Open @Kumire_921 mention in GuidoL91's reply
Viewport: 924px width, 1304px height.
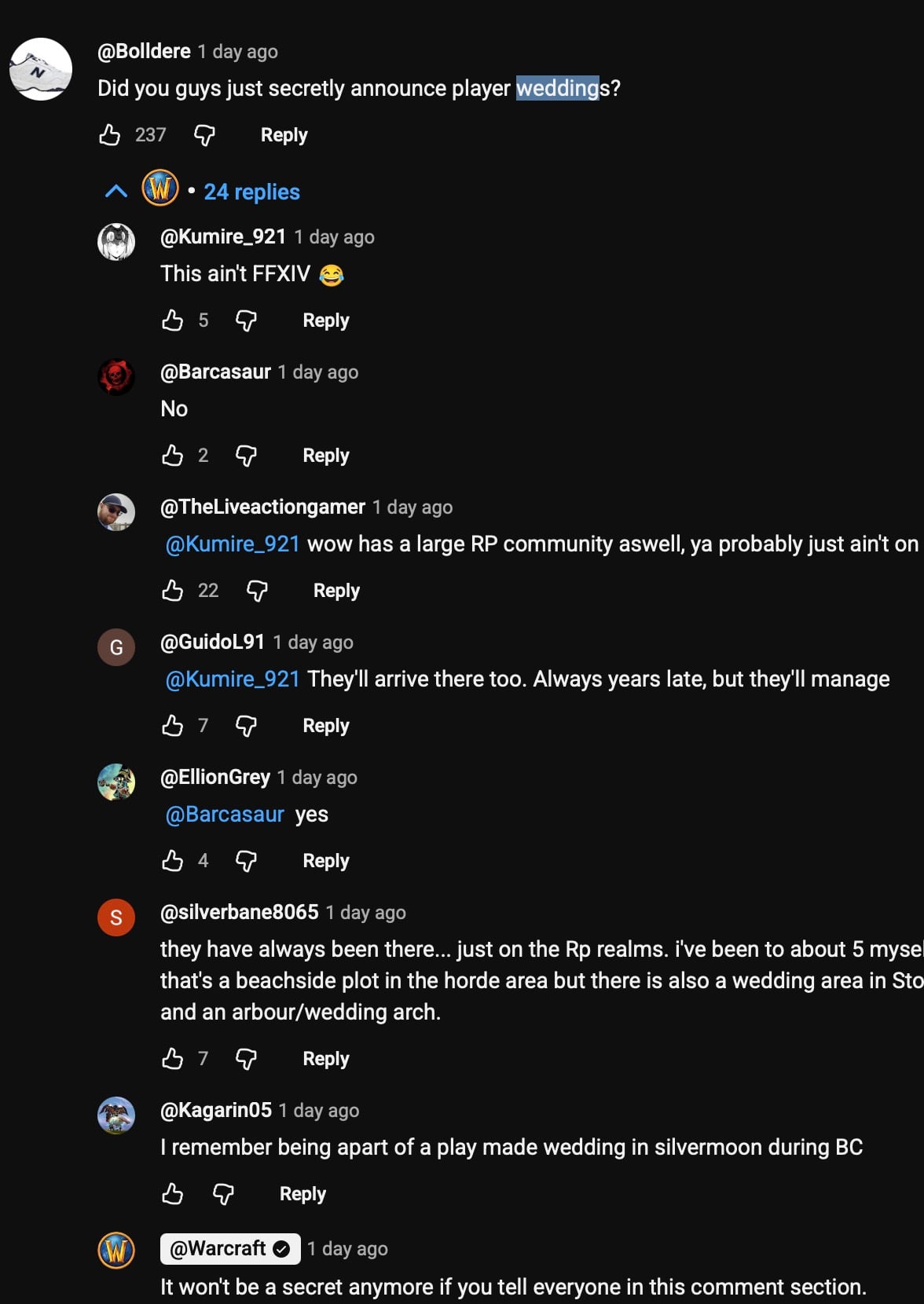pyautogui.click(x=233, y=679)
